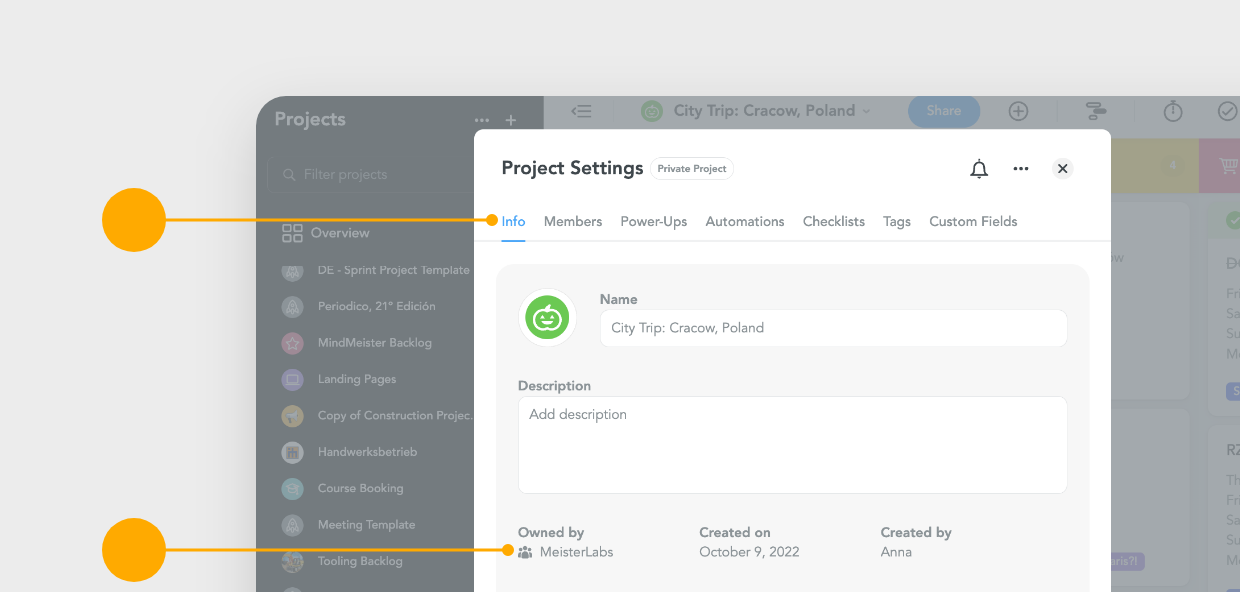The height and width of the screenshot is (592, 1240).
Task: Go to the Automations tab
Action: click(745, 221)
